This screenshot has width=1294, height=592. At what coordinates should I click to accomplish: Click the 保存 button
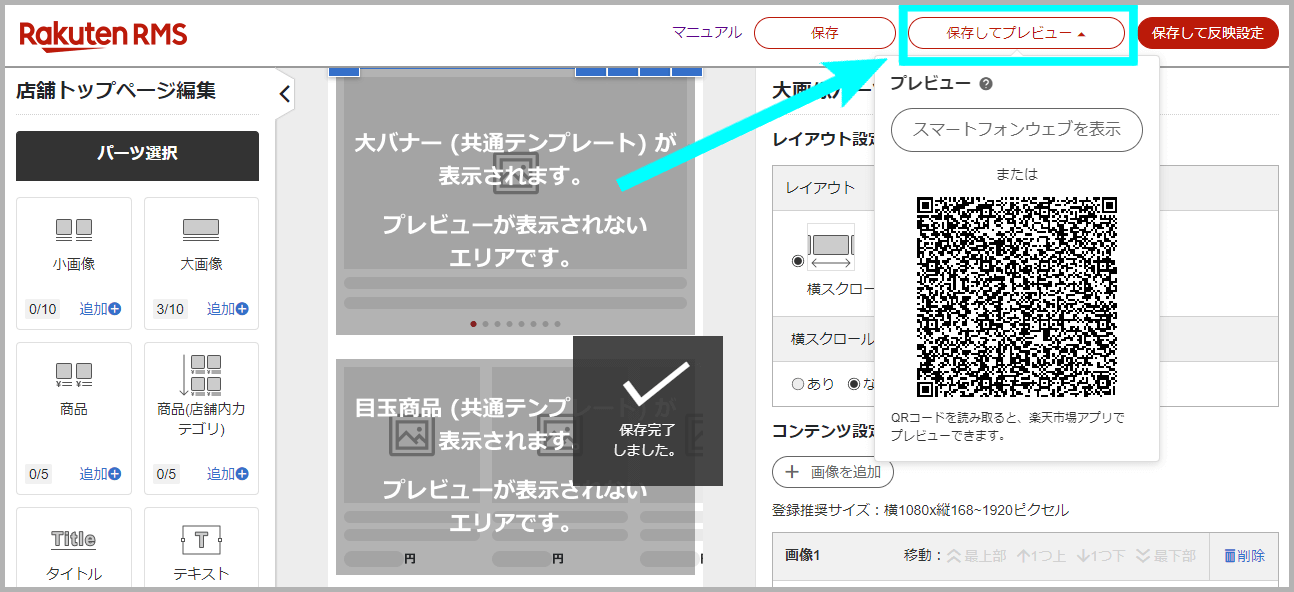click(825, 33)
